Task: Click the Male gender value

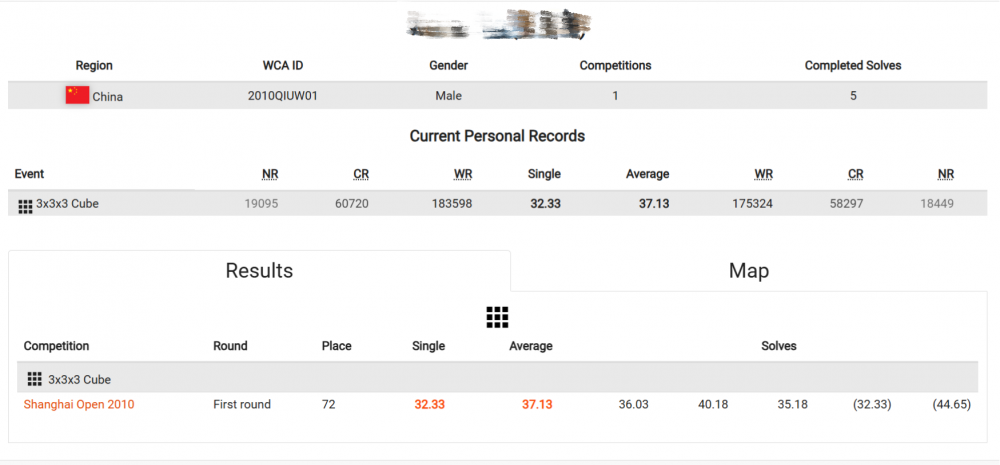Action: pyautogui.click(x=448, y=96)
